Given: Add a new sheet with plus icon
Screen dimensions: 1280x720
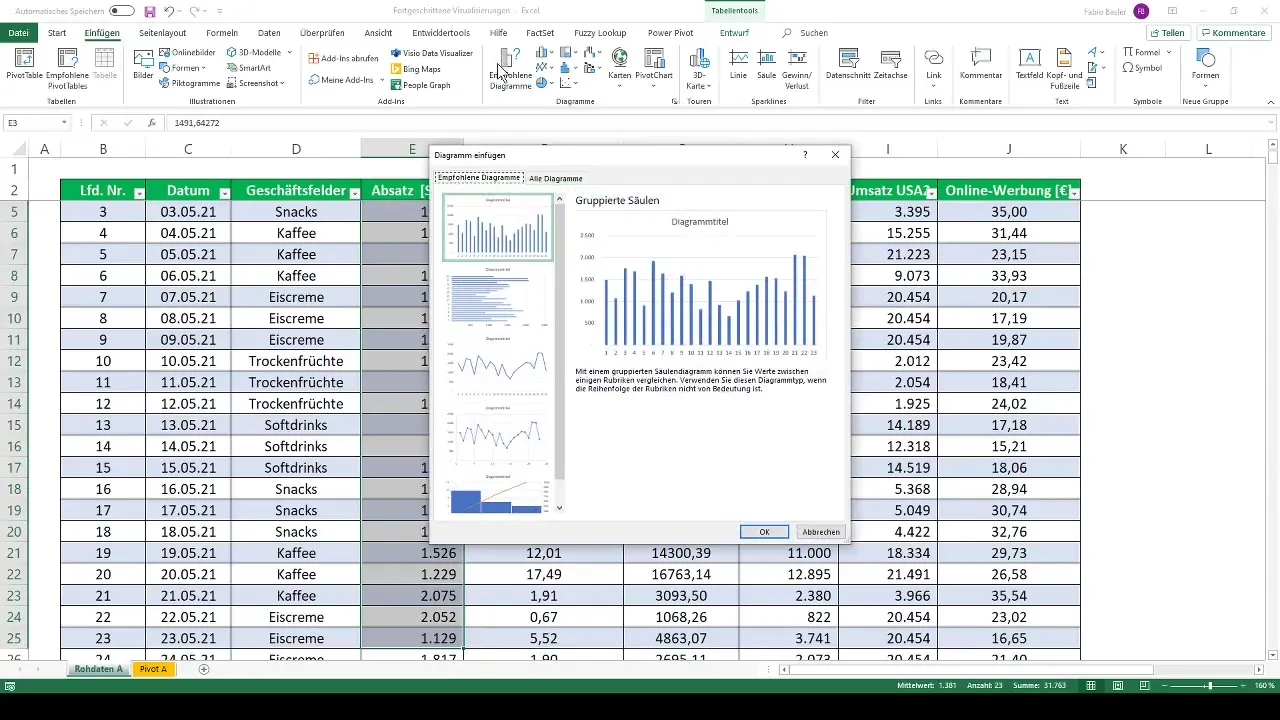Looking at the screenshot, I should click(204, 669).
